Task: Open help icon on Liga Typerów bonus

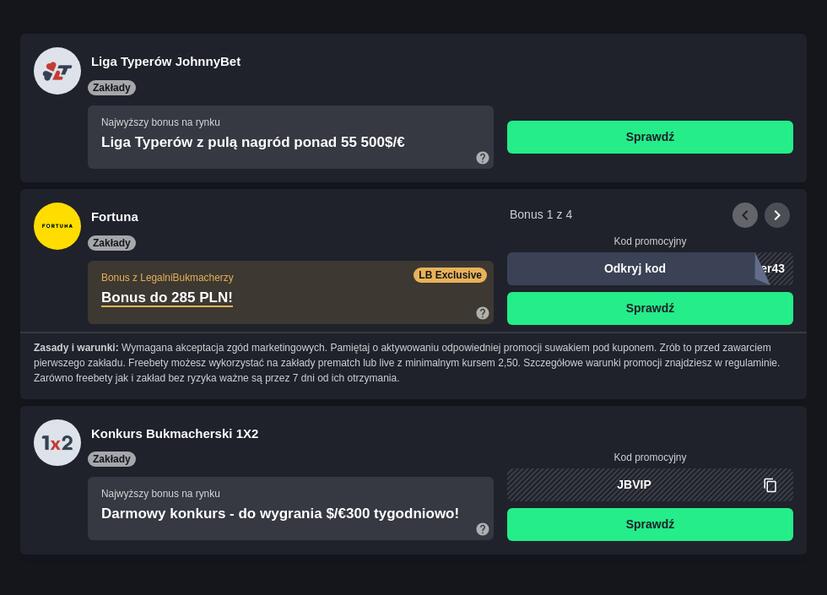Action: click(x=482, y=158)
